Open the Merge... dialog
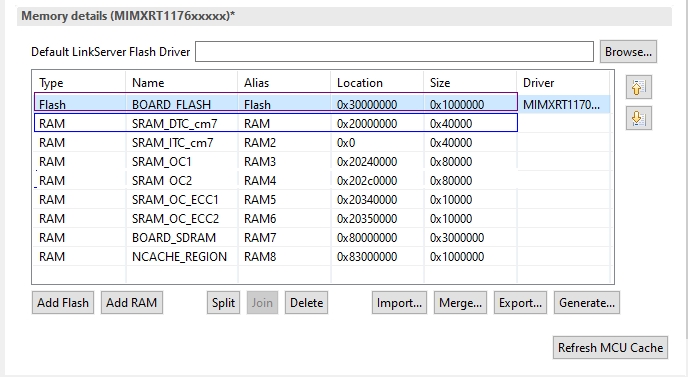688x377 pixels. point(460,303)
